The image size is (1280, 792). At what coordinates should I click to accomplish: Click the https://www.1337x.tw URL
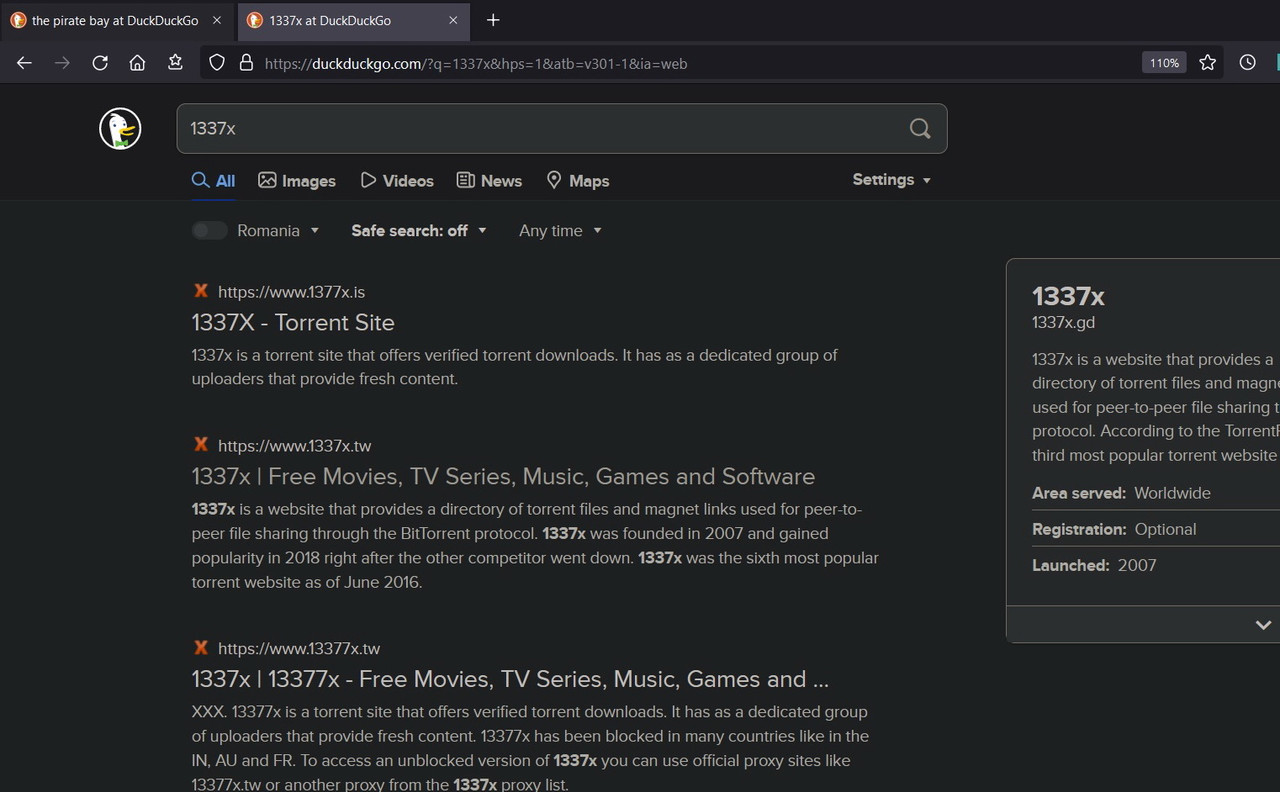(x=294, y=446)
